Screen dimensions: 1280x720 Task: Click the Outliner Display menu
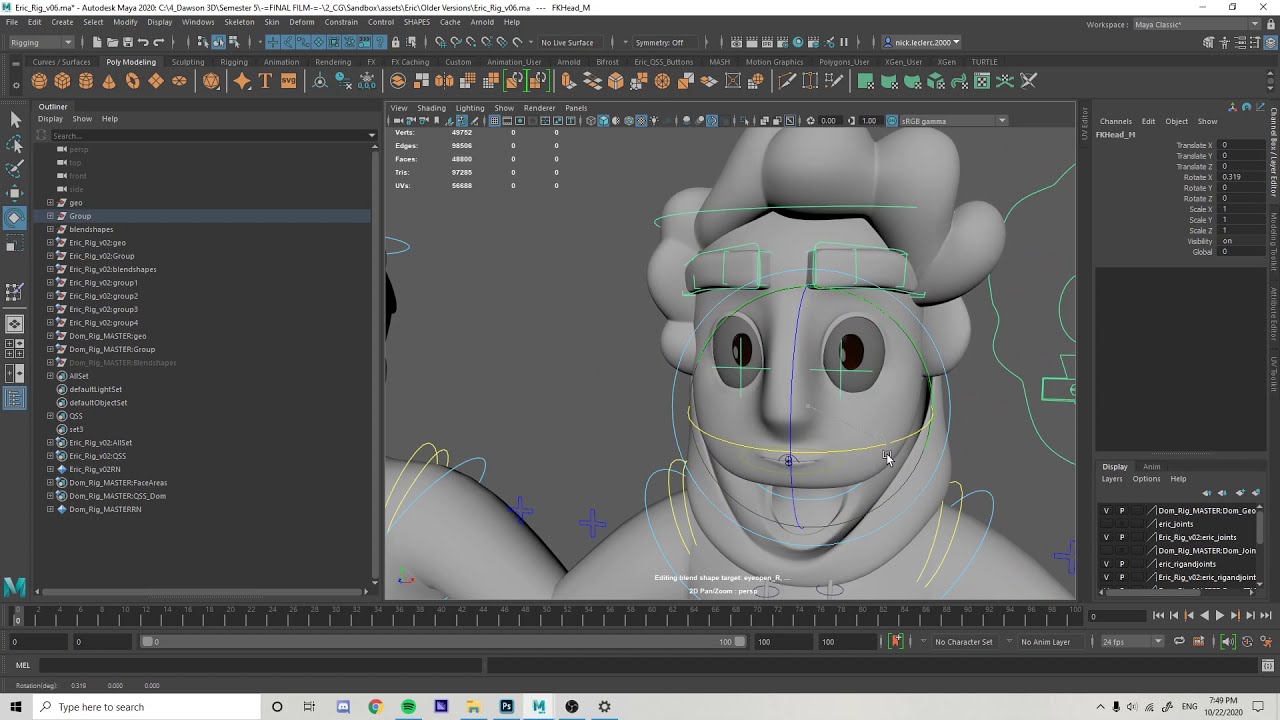point(50,119)
